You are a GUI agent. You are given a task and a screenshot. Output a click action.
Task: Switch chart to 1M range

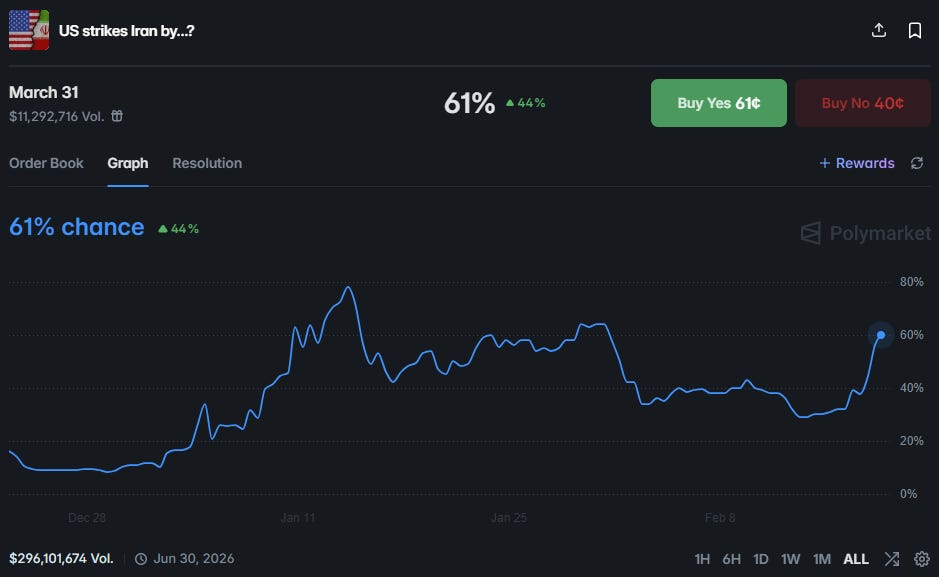pos(822,559)
